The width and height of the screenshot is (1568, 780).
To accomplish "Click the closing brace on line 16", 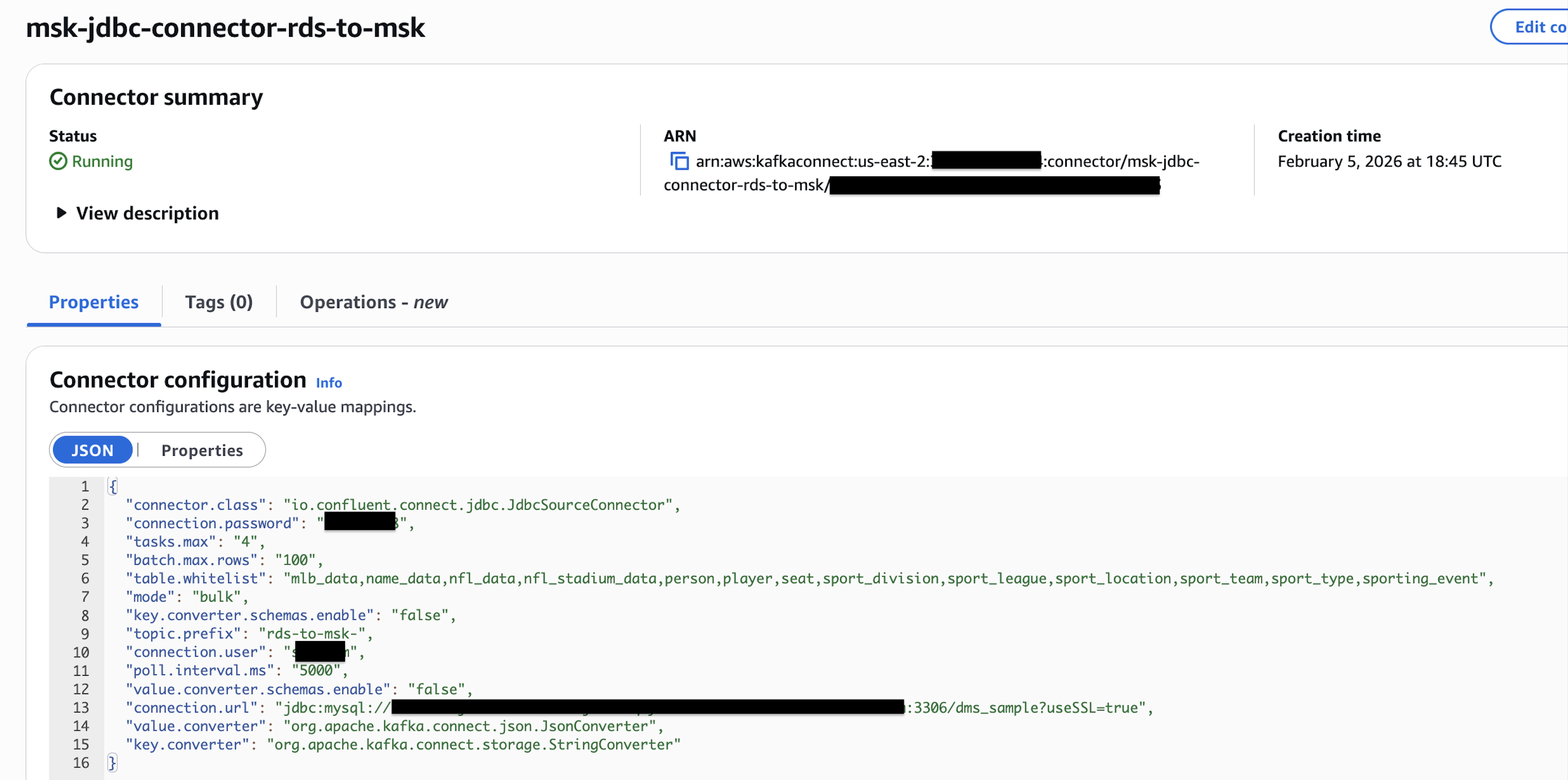I will pos(112,762).
